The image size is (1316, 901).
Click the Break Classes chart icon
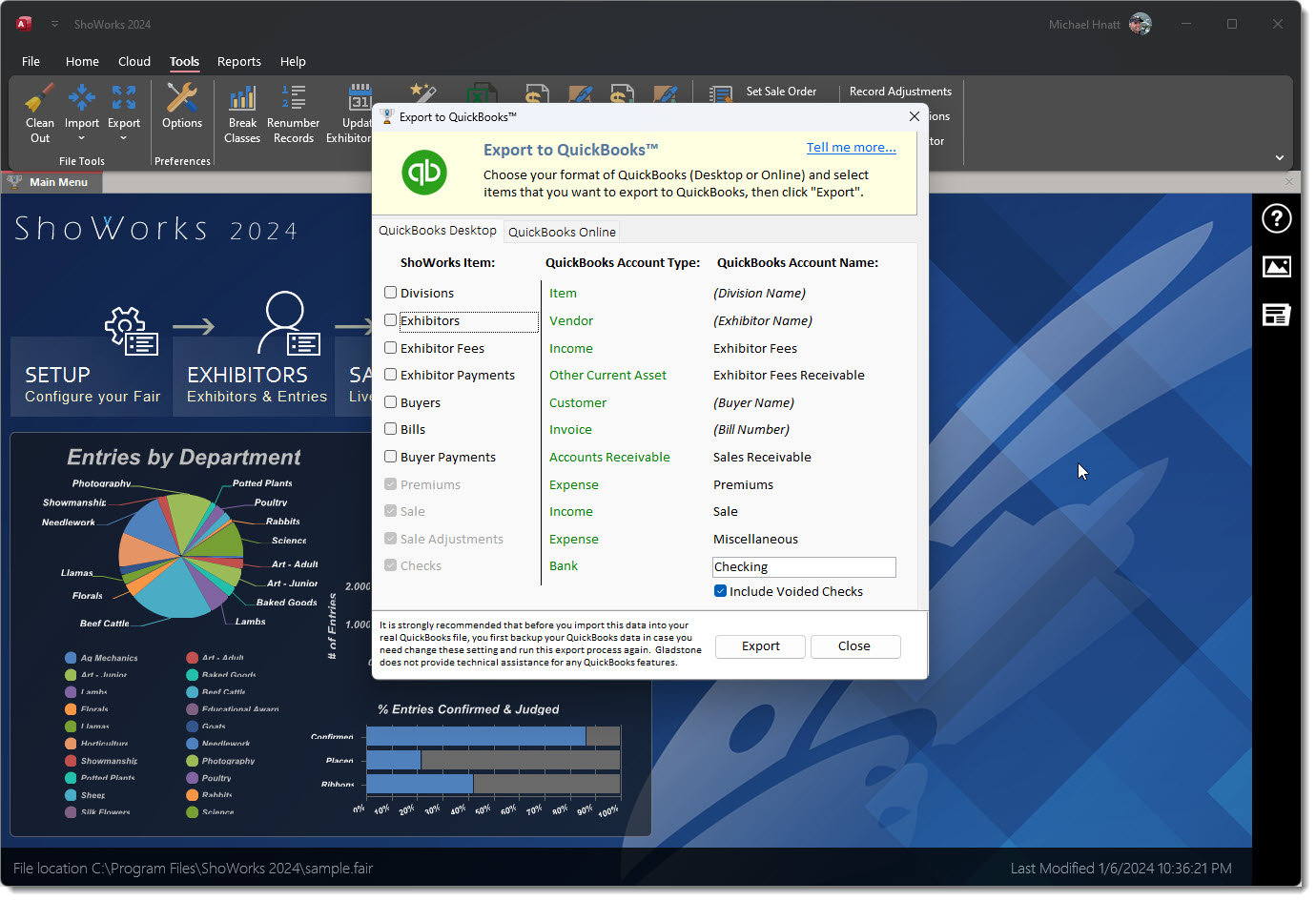coord(242,98)
